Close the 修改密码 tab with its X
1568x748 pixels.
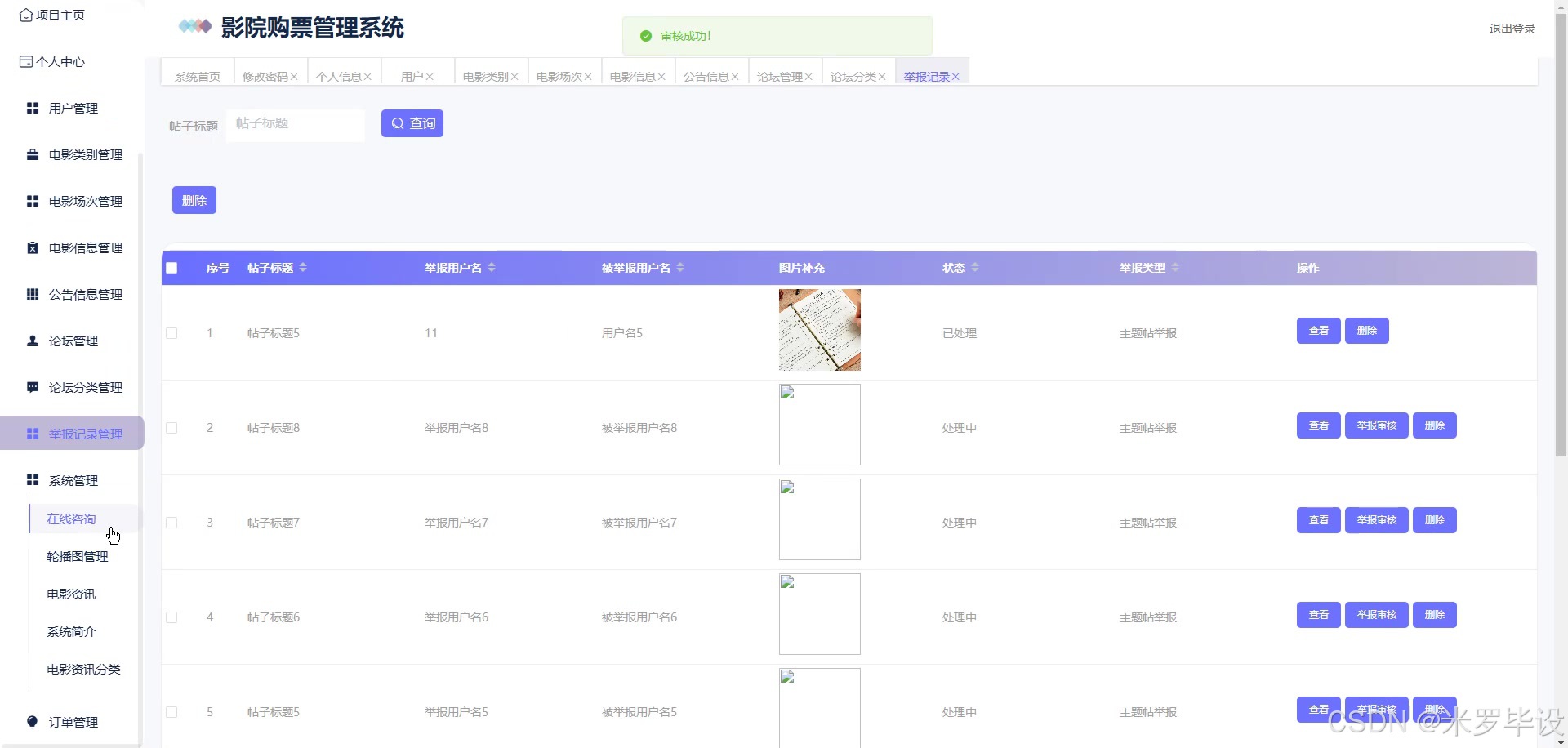294,77
